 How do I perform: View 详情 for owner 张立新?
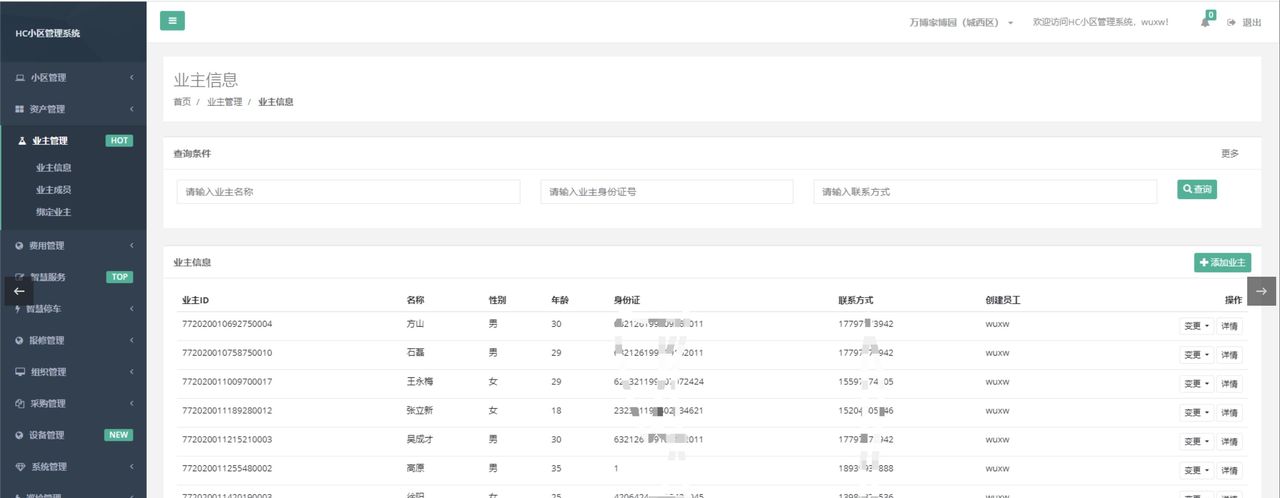point(1230,413)
